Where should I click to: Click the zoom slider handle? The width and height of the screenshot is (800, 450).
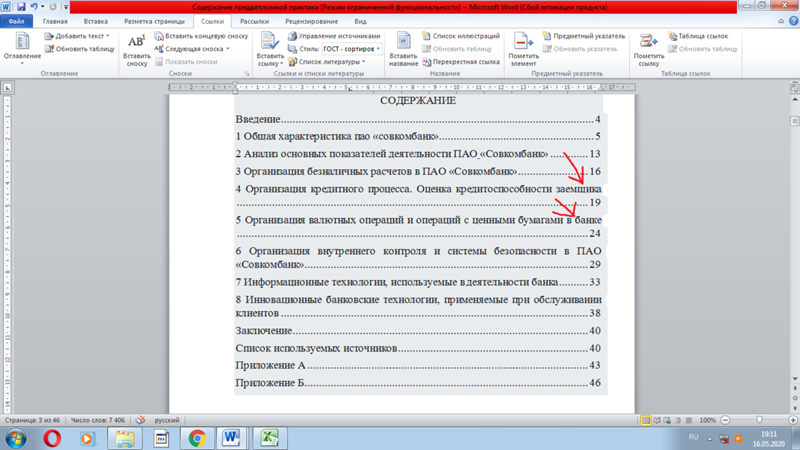pyautogui.click(x=759, y=420)
